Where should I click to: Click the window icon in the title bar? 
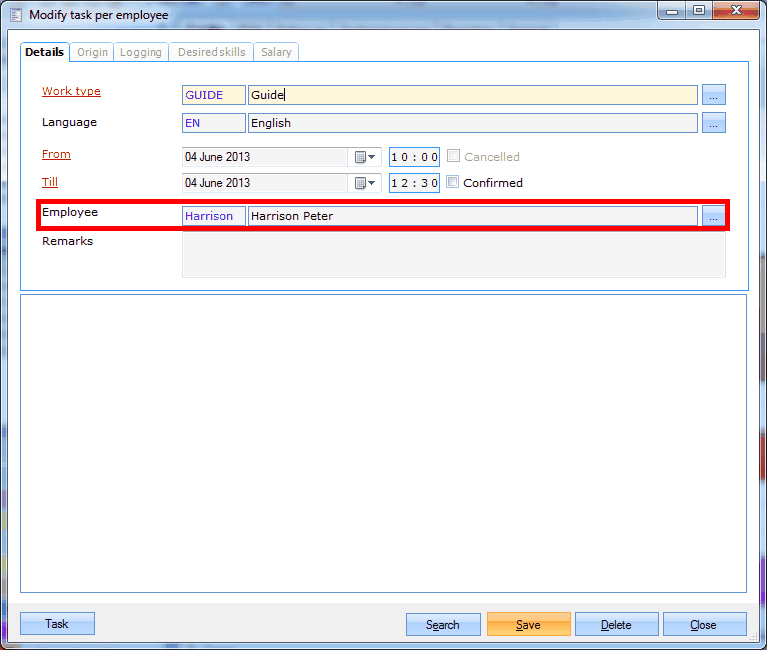[x=16, y=15]
